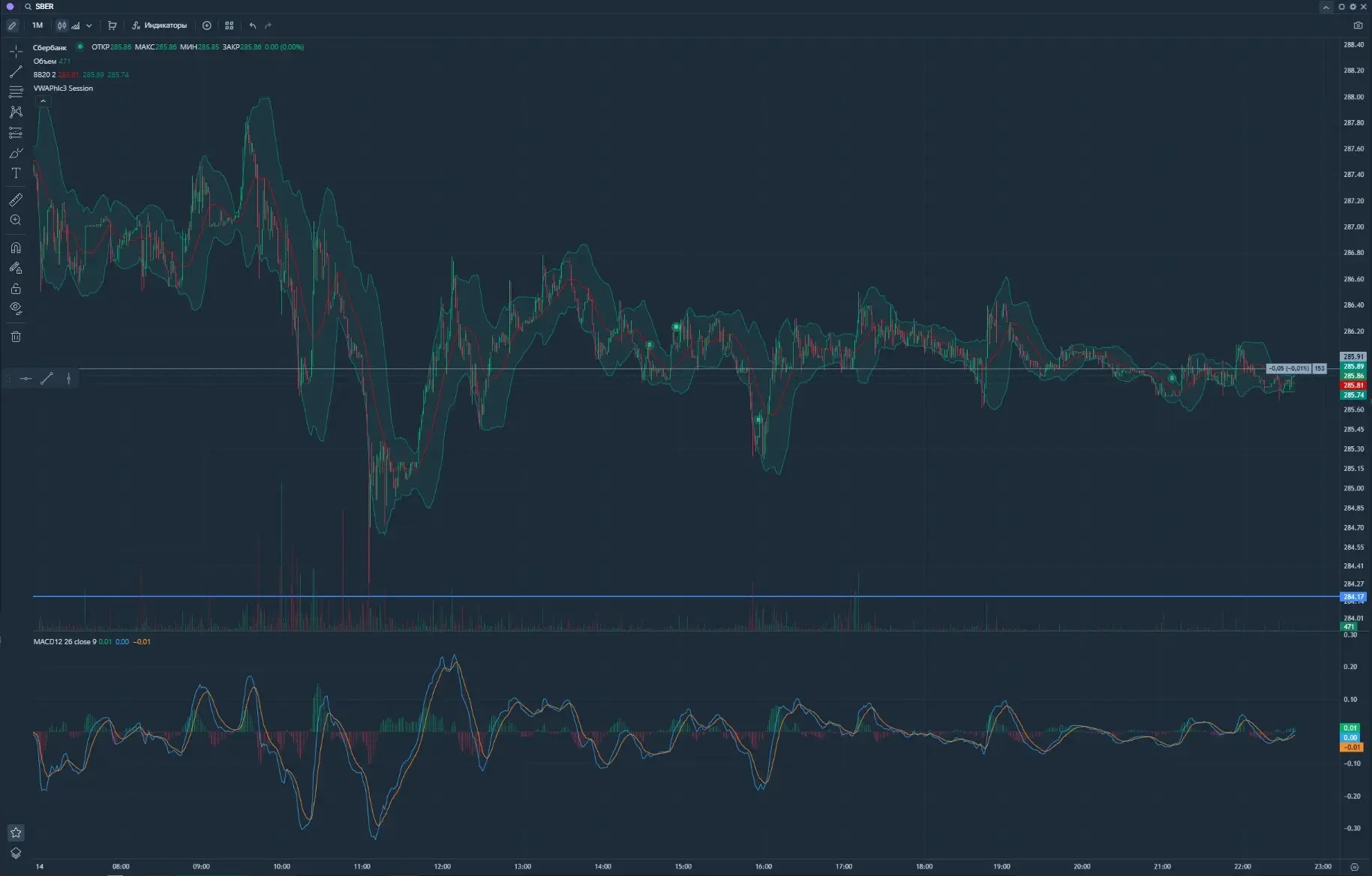Screen dimensions: 1372x876
Task: Select the MACD12 26 close 9 legend
Action: pyautogui.click(x=65, y=642)
